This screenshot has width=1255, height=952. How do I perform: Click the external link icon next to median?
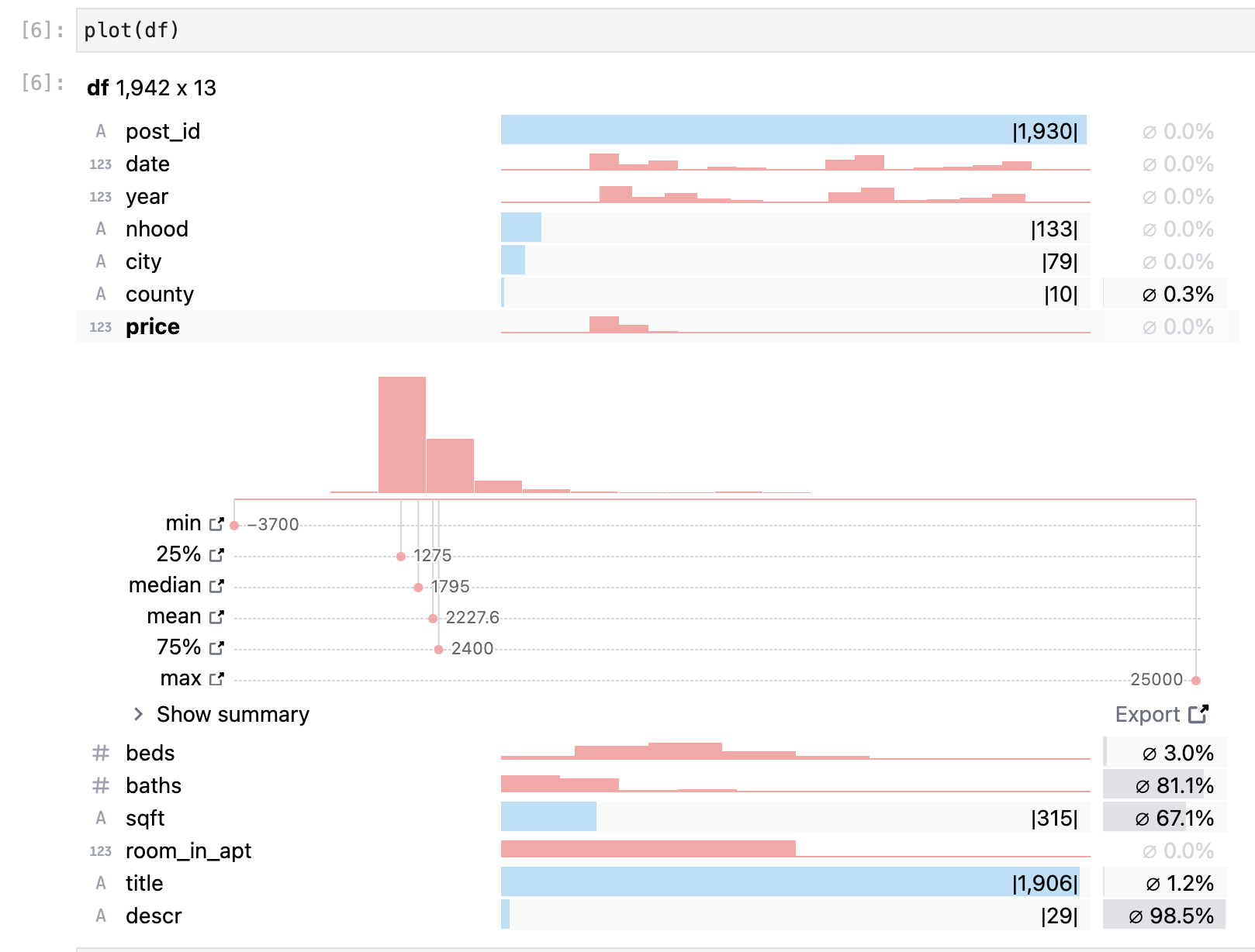(216, 585)
